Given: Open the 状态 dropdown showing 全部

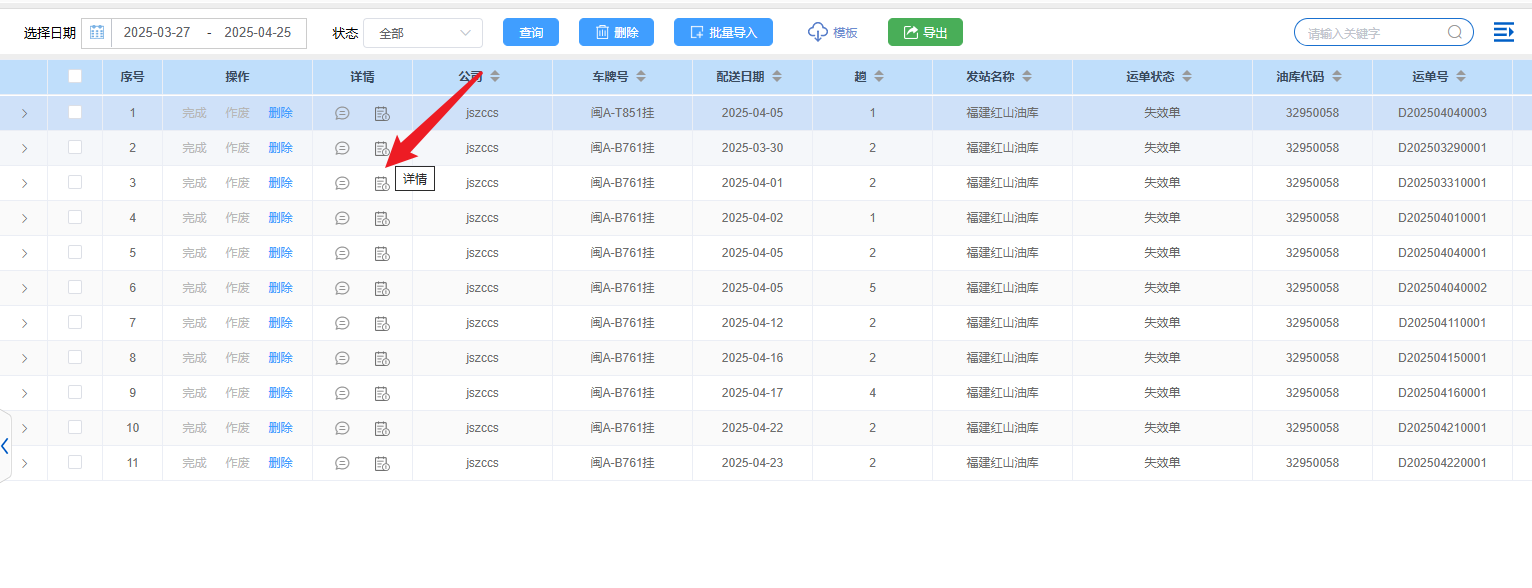Looking at the screenshot, I should (422, 33).
